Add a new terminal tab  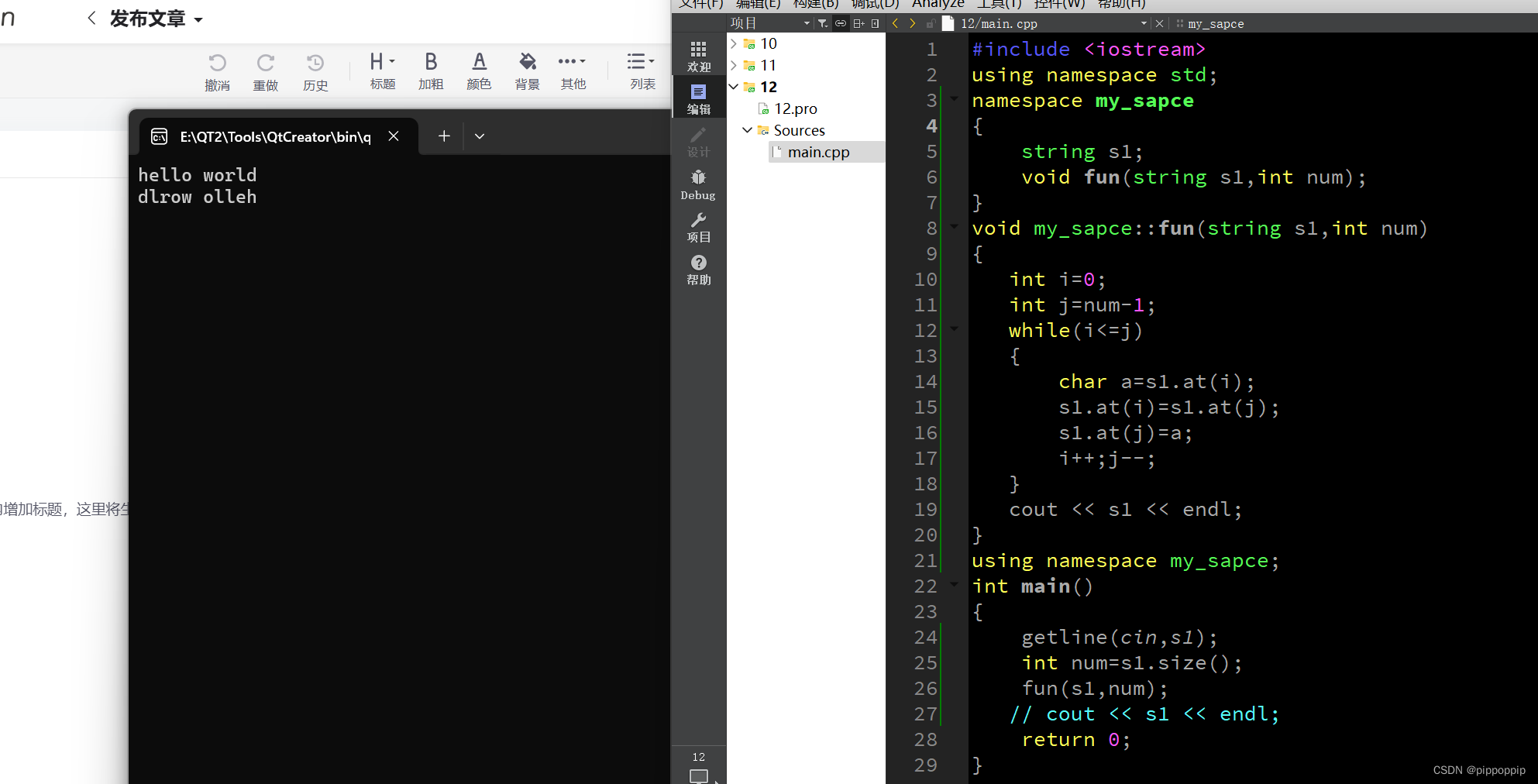click(x=444, y=136)
